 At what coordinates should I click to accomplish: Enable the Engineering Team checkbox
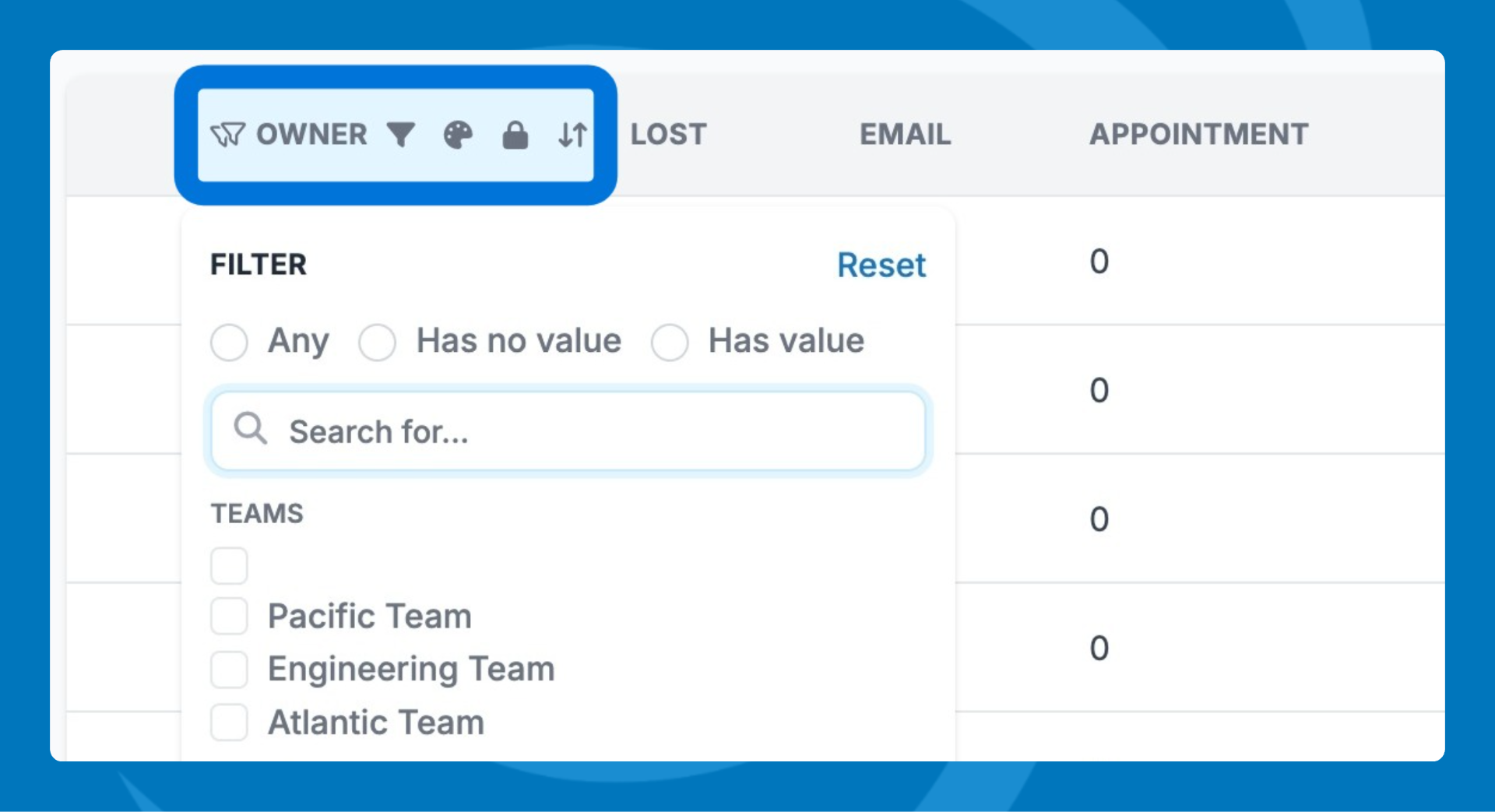tap(229, 670)
